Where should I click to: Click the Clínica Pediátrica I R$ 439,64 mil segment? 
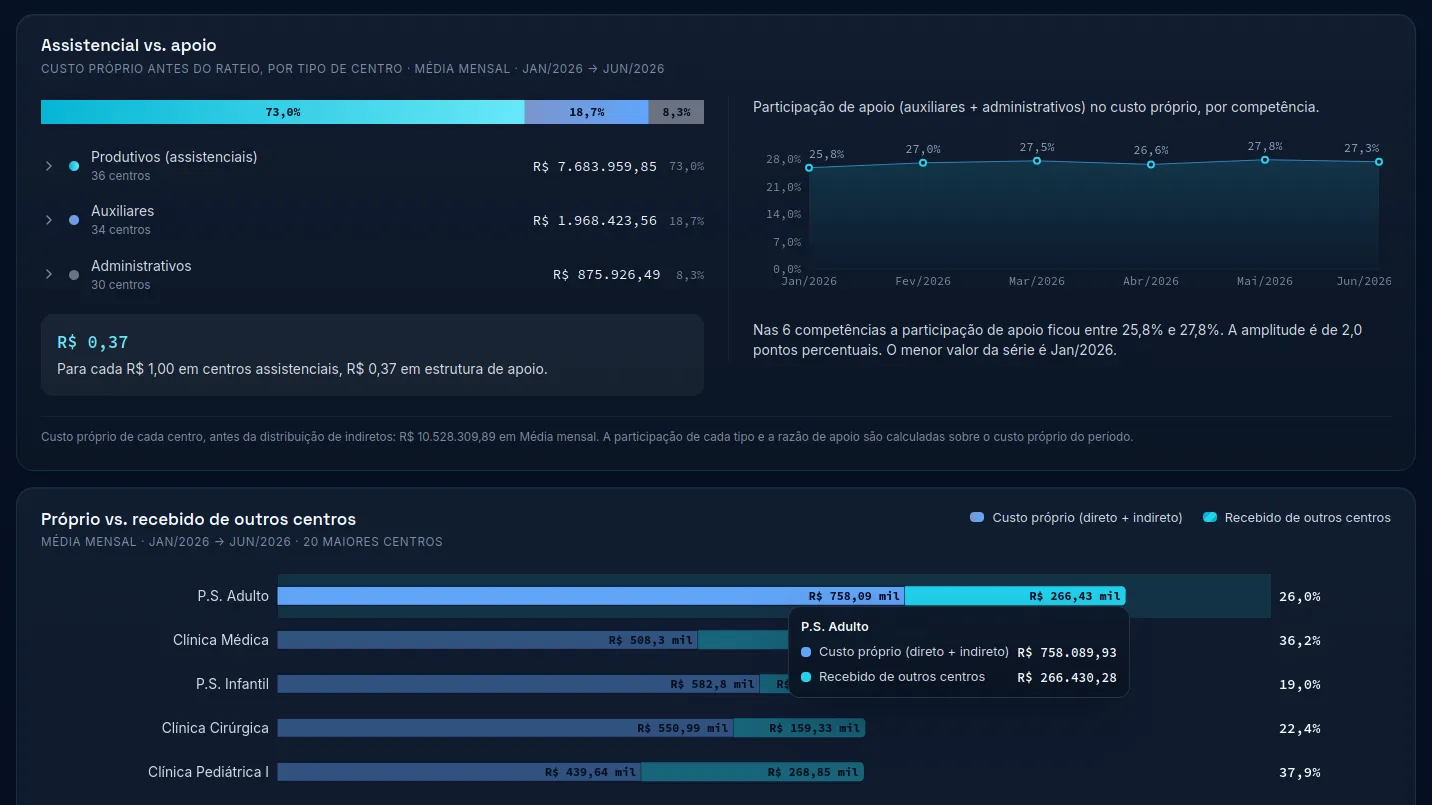click(460, 772)
